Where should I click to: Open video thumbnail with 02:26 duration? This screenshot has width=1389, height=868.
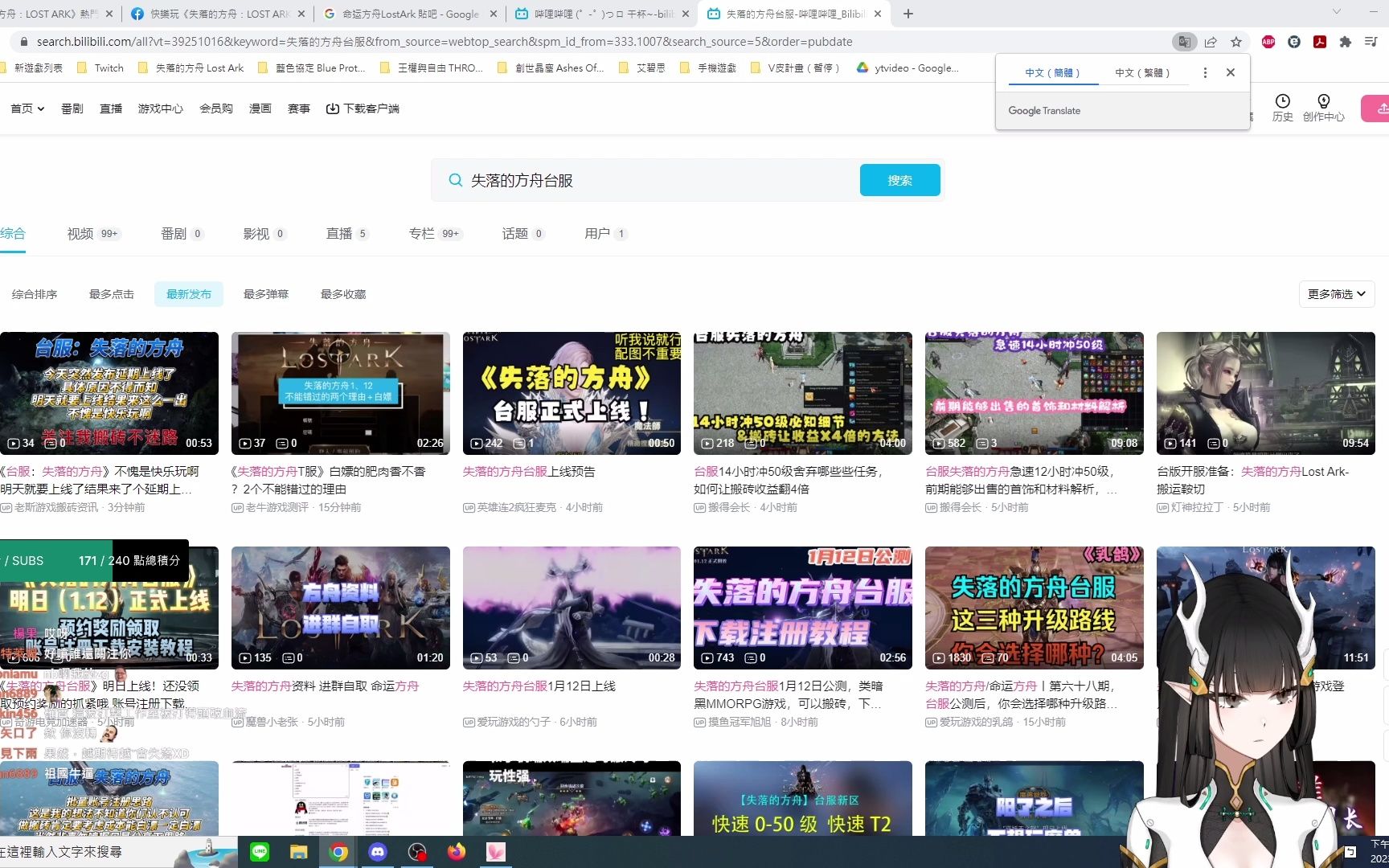coord(340,393)
